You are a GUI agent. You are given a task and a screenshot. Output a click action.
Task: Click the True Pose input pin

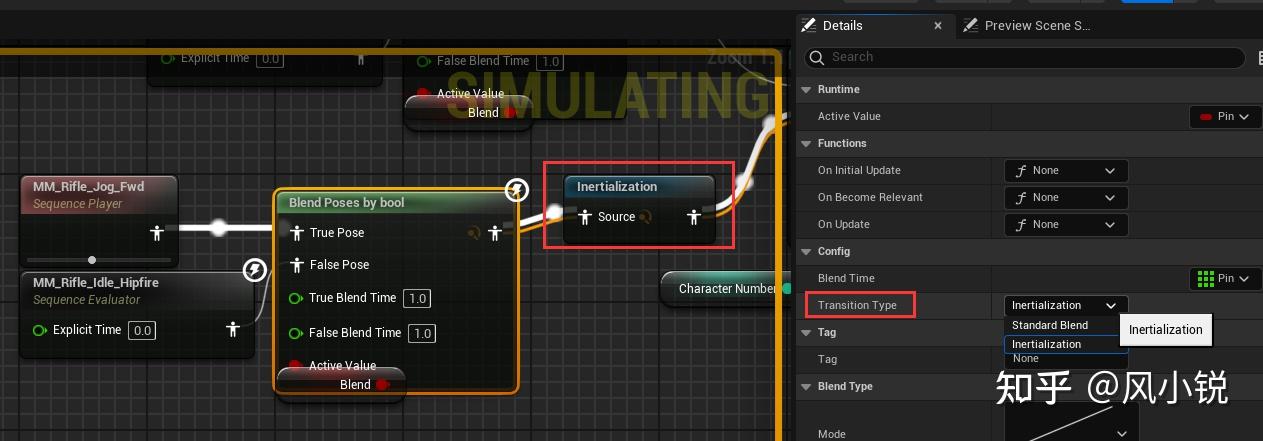pos(296,233)
